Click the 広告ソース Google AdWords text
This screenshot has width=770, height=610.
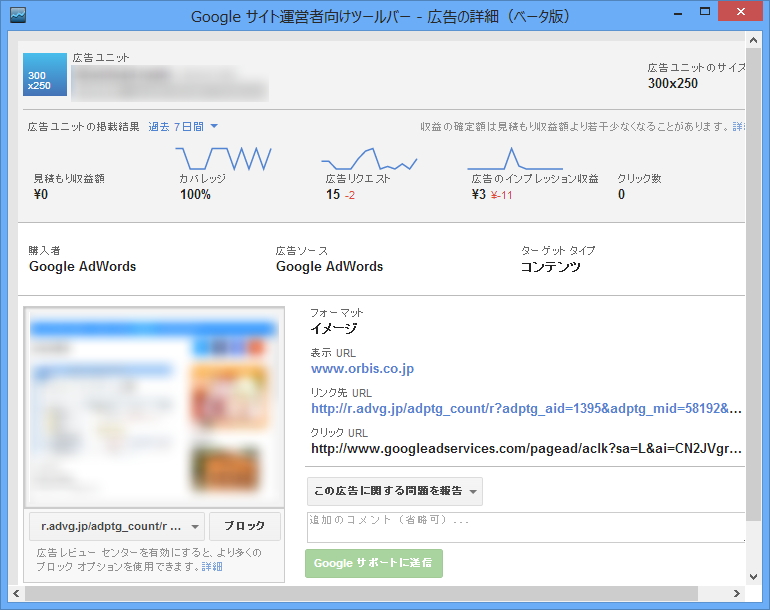point(330,266)
